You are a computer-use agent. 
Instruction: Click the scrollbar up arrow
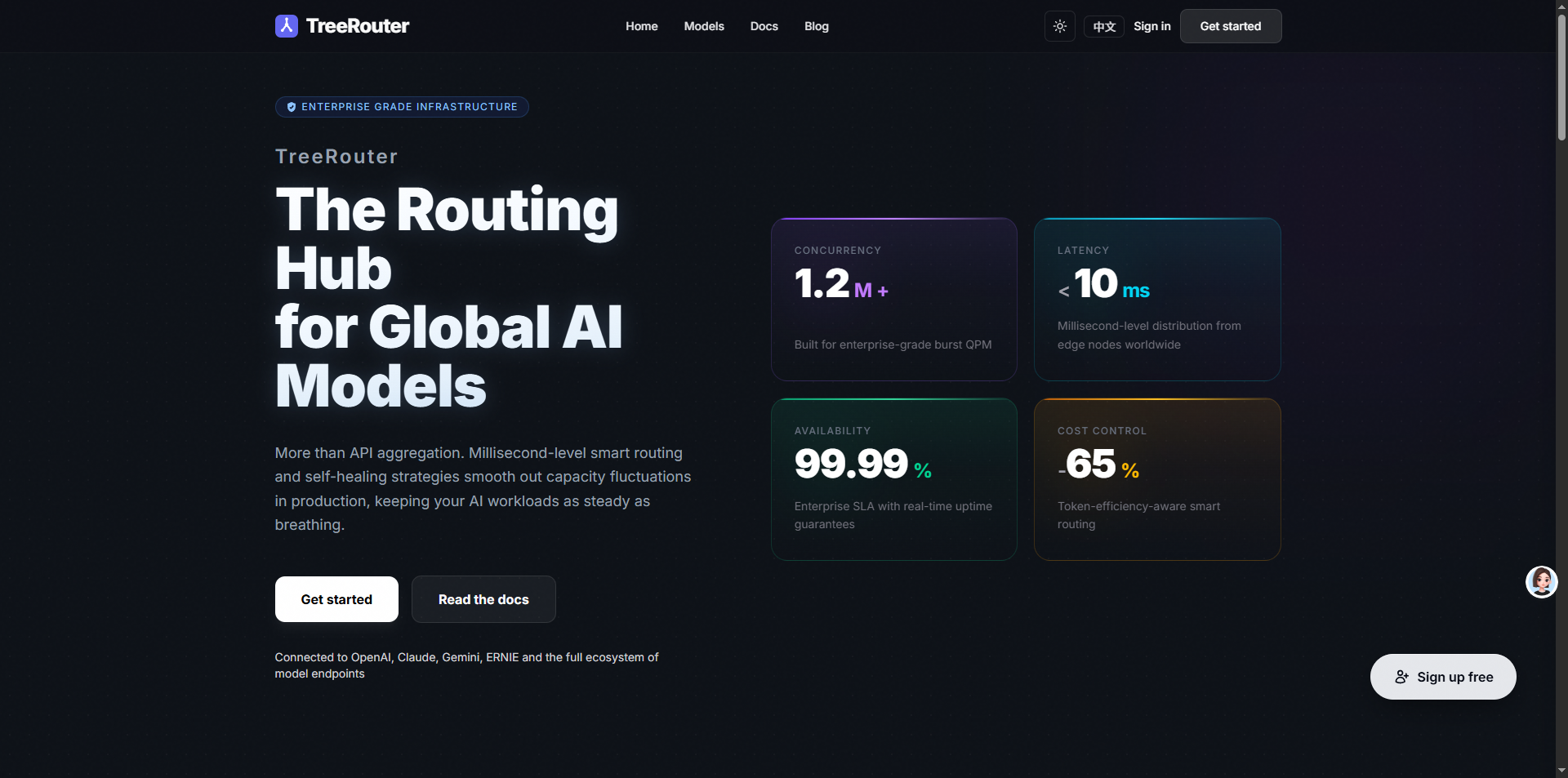(1561, 7)
